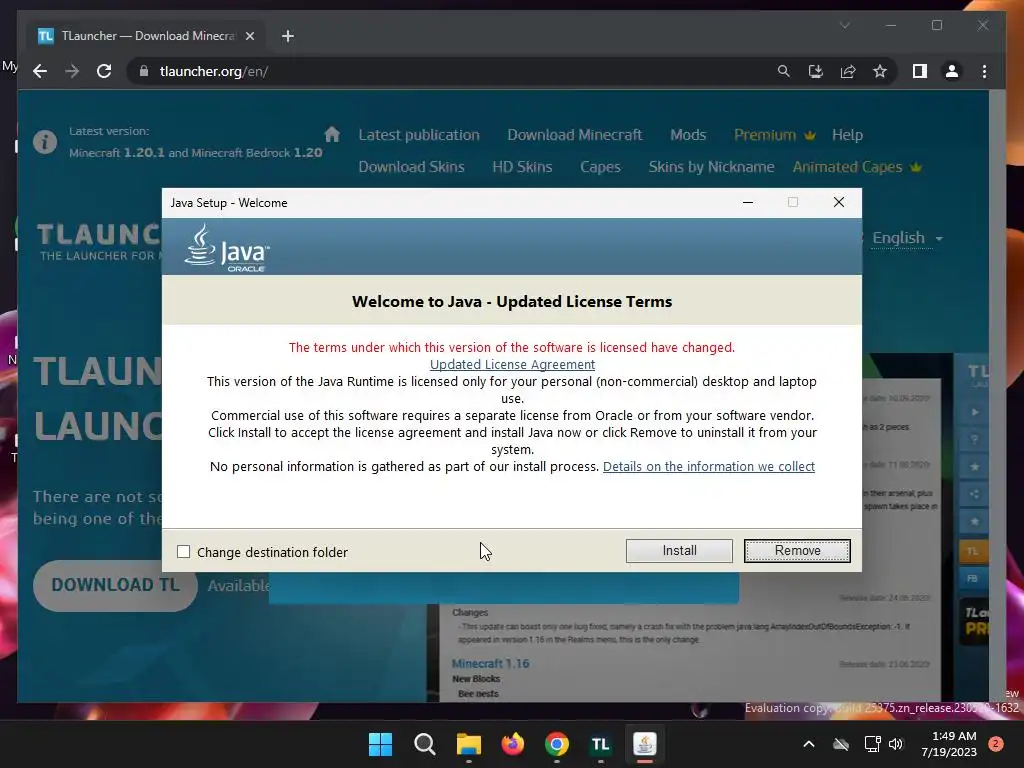Screen dimensions: 1024x768
Task: Click the zoom magnifier icon in address bar
Action: click(784, 71)
